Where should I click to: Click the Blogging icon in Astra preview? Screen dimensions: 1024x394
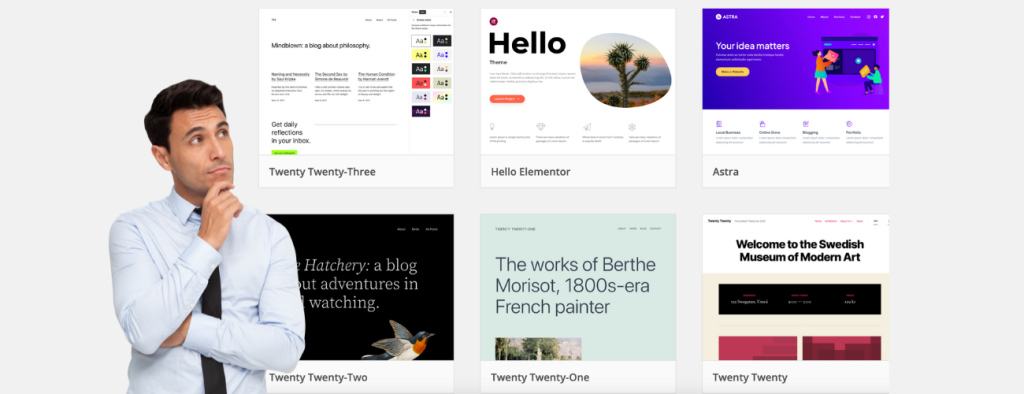pos(805,123)
